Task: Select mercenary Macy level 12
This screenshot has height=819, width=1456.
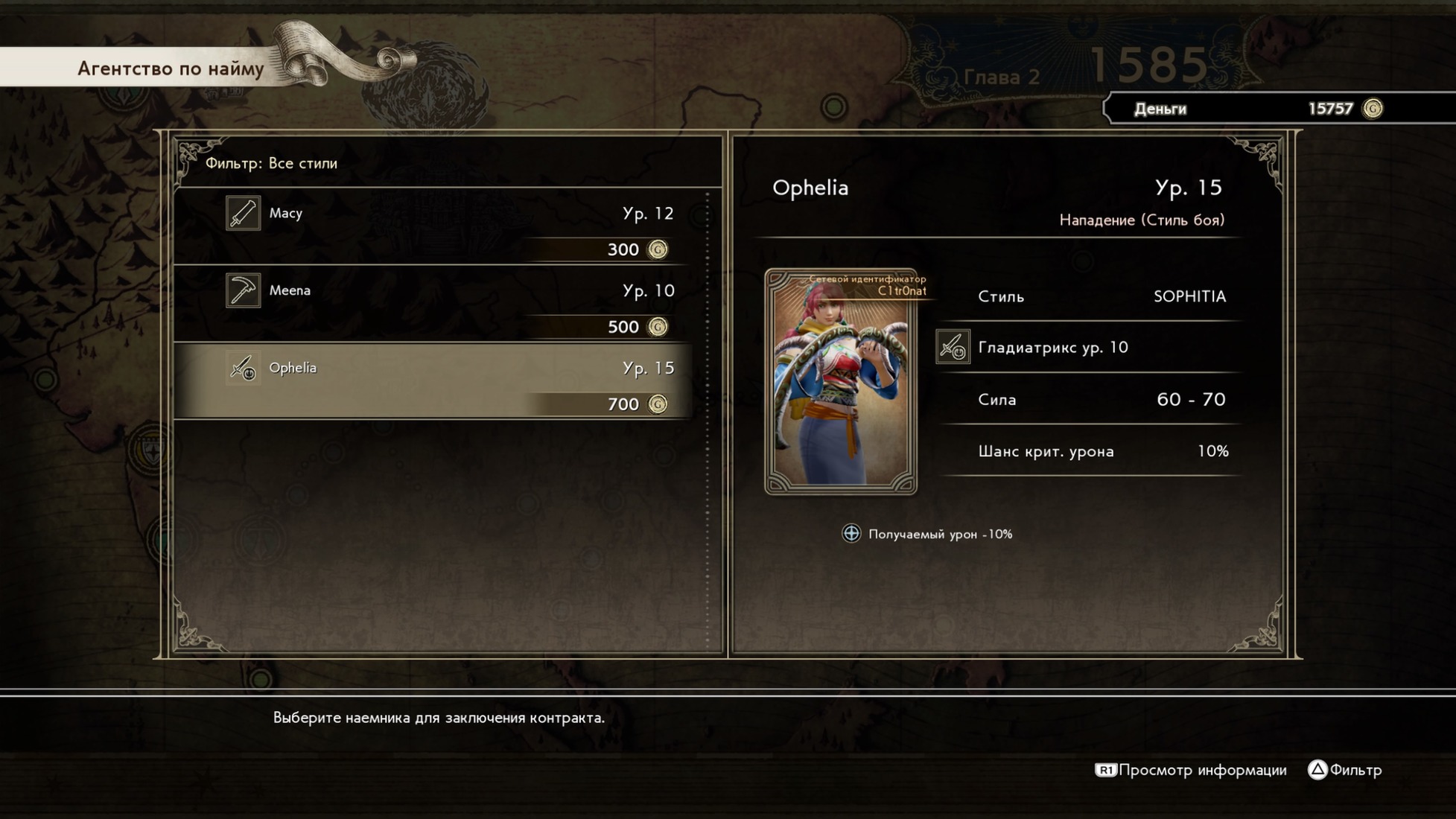Action: click(433, 226)
